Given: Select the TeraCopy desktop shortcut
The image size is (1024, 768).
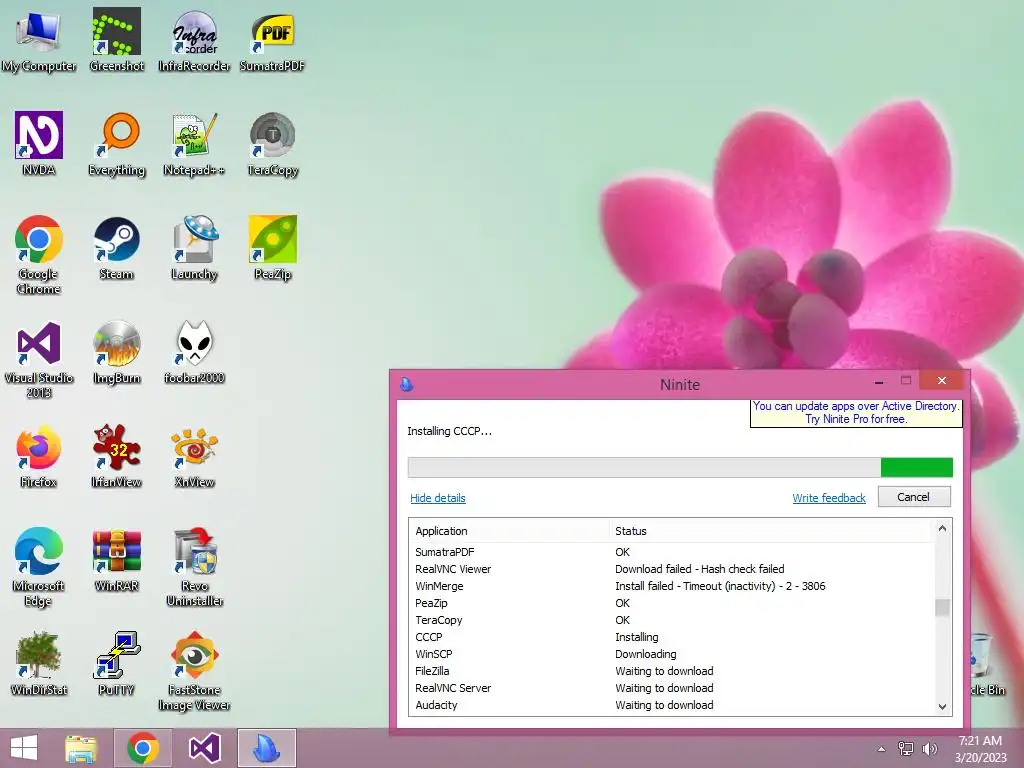Looking at the screenshot, I should coord(272,144).
